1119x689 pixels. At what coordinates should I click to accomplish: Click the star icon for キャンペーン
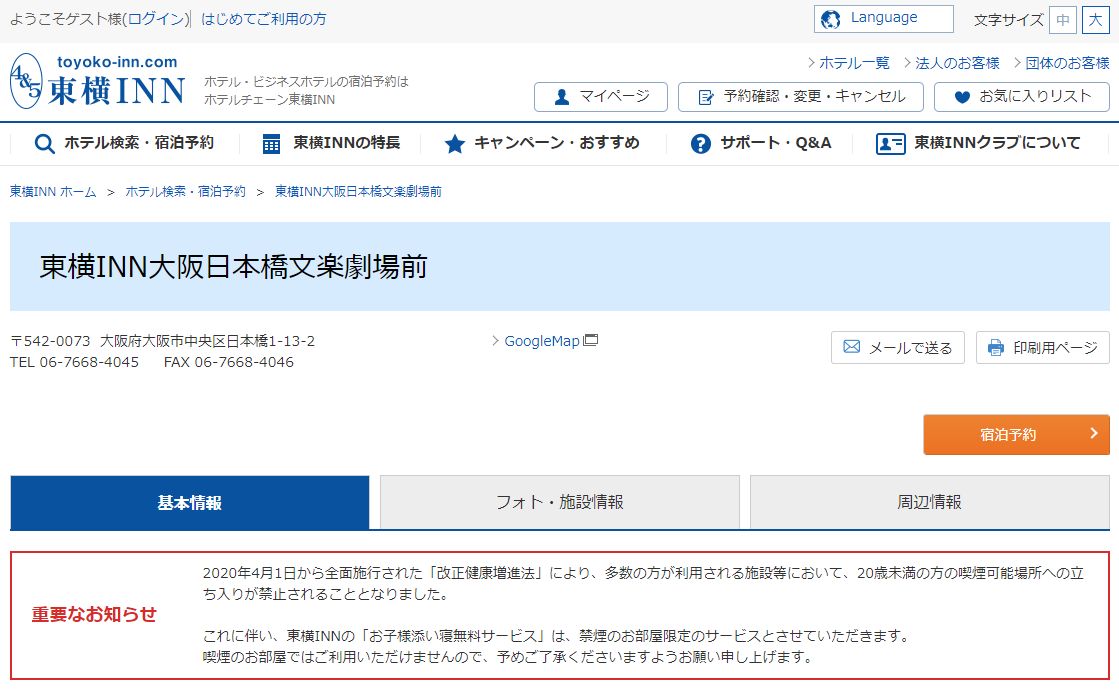(x=455, y=144)
